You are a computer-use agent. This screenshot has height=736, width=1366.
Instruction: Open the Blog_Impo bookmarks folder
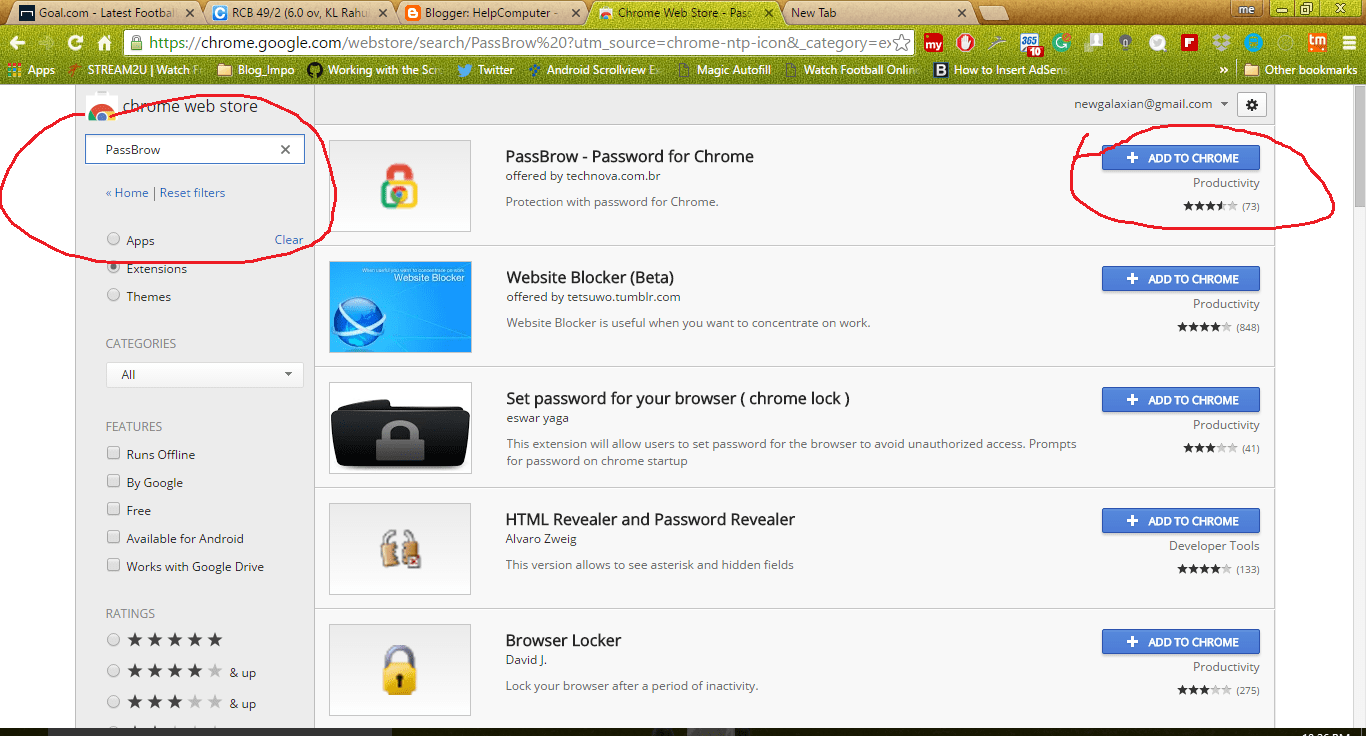(x=256, y=70)
